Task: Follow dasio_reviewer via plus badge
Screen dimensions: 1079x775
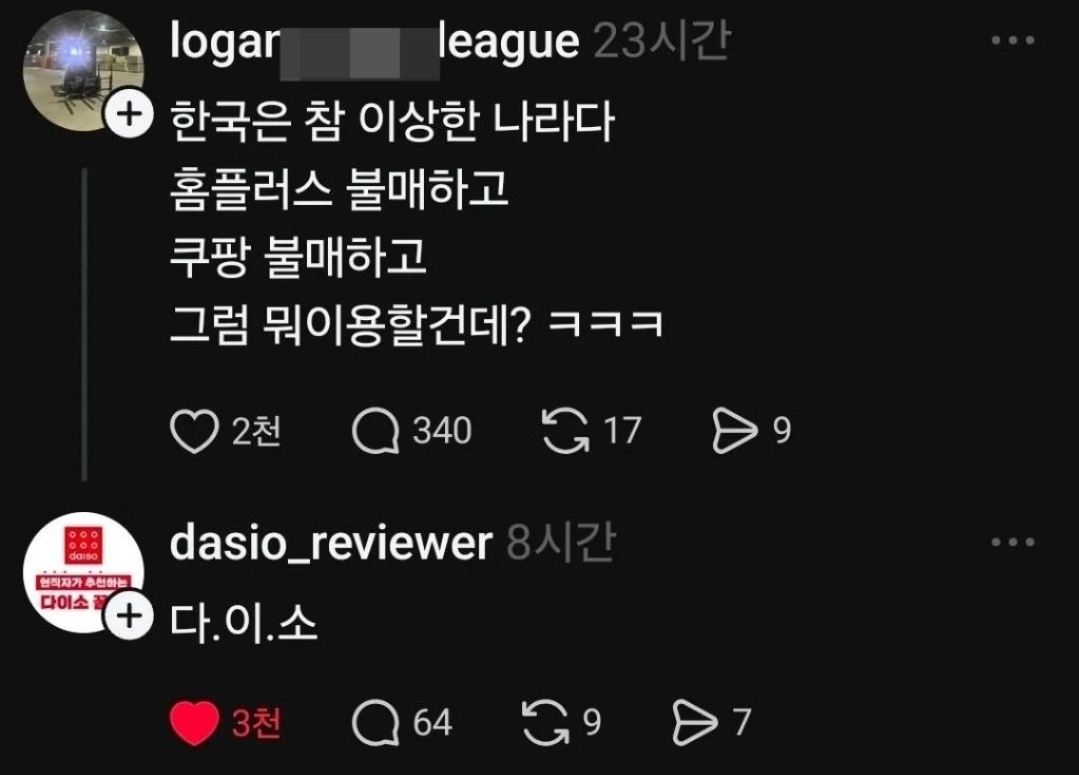Action: pyautogui.click(x=129, y=615)
